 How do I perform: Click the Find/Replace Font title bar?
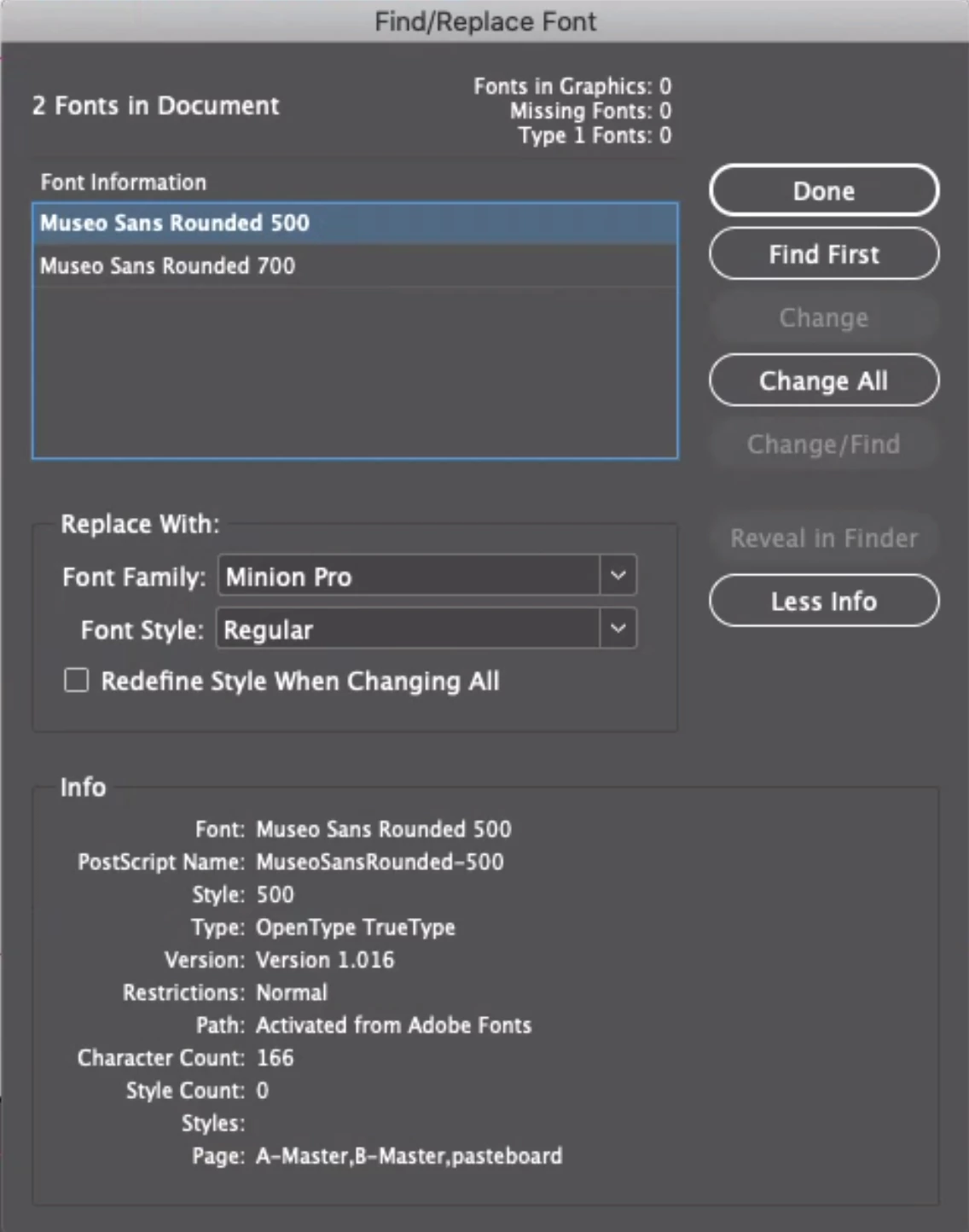pos(484,20)
